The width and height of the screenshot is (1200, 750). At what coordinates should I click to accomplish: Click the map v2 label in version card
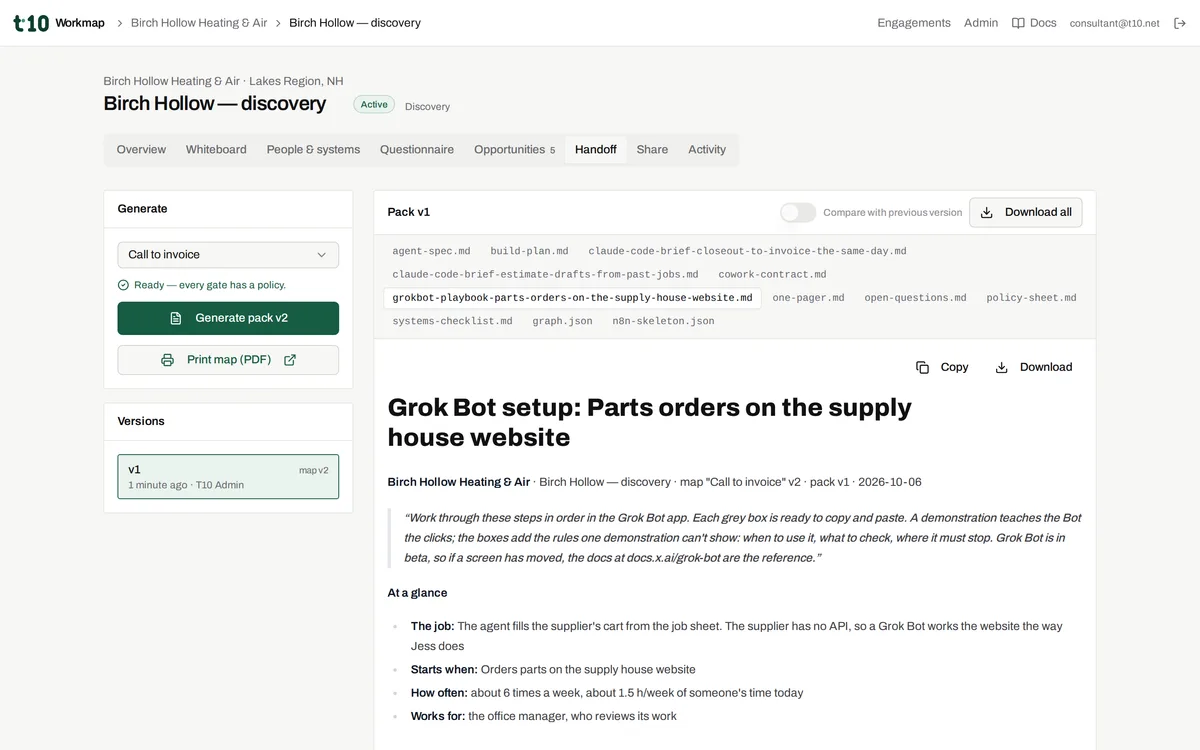click(x=313, y=470)
